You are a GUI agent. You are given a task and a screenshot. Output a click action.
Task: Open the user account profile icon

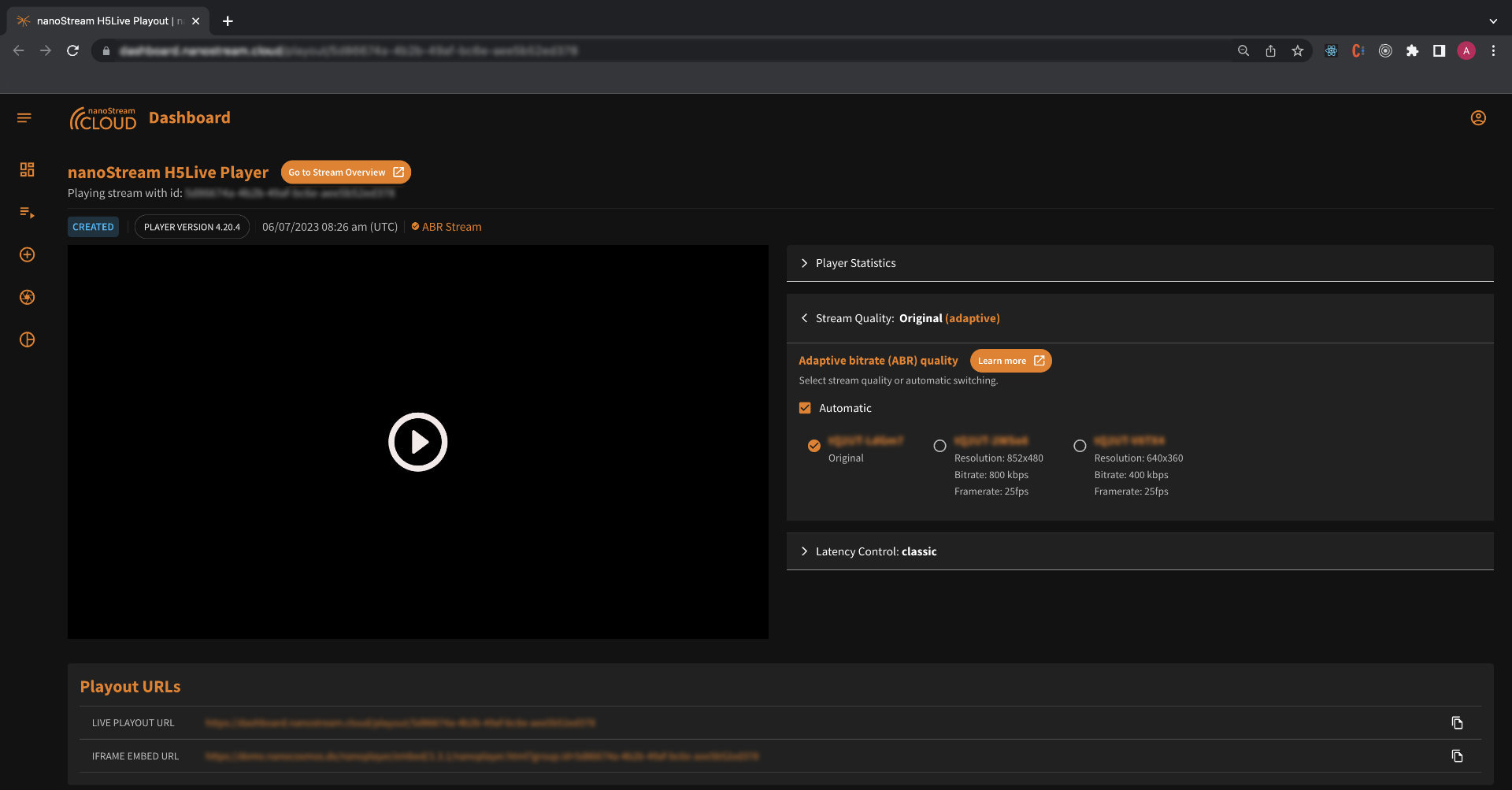(x=1478, y=118)
